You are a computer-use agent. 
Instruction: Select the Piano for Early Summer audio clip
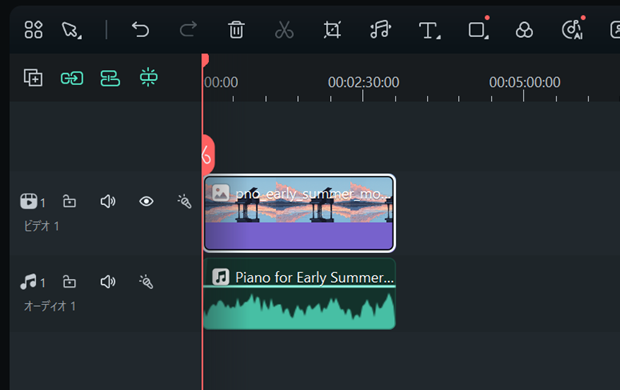coord(299,294)
